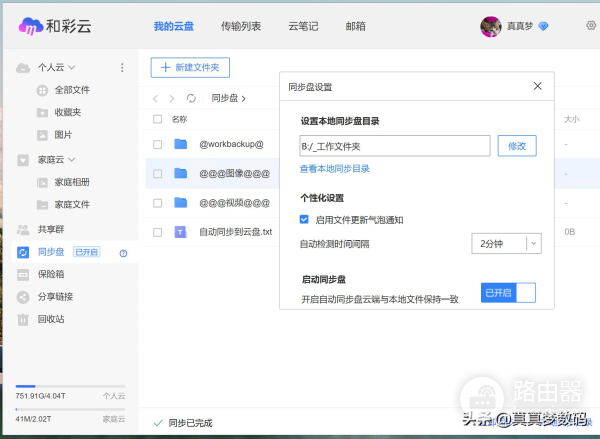Click the username 真真梦
This screenshot has width=600, height=439.
[x=520, y=26]
